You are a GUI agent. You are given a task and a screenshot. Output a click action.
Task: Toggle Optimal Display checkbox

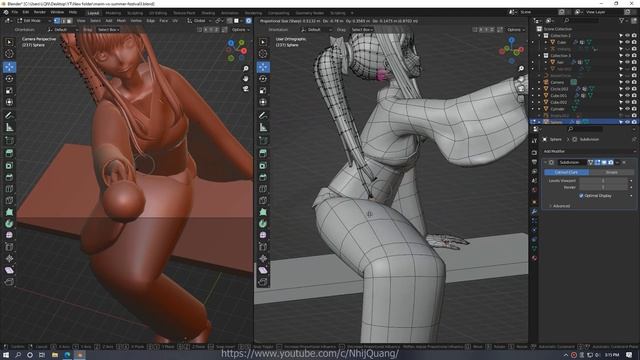581,196
